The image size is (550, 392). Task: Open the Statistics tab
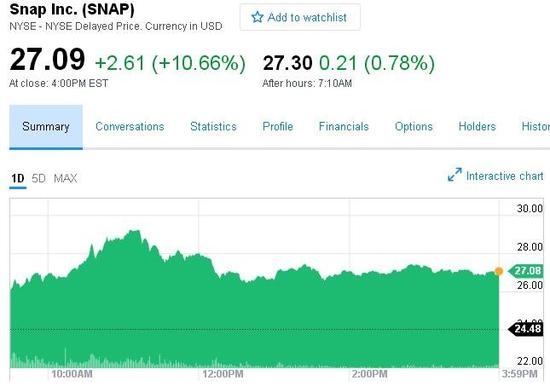pyautogui.click(x=213, y=127)
